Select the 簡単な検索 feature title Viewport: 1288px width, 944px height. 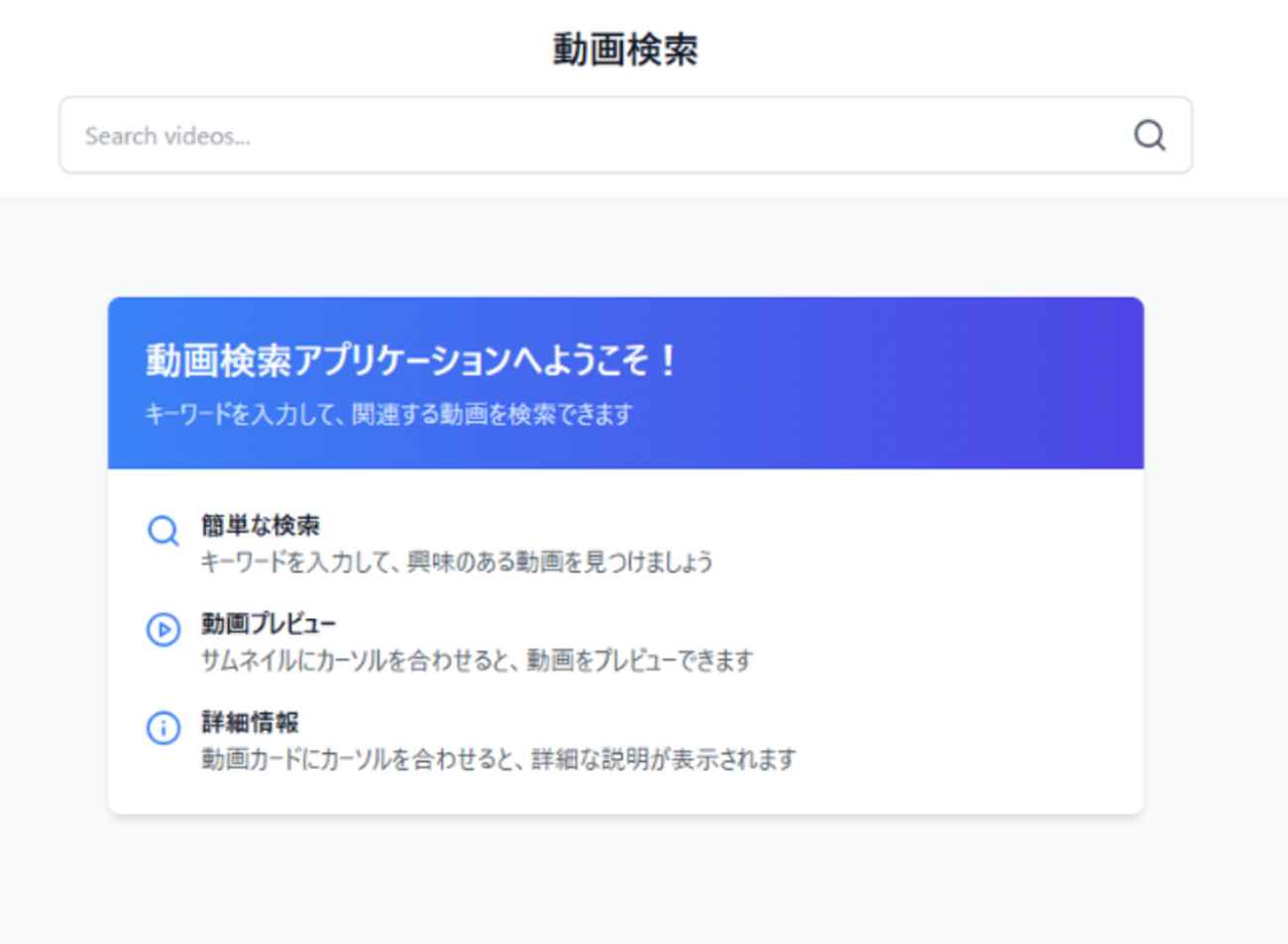click(x=261, y=525)
